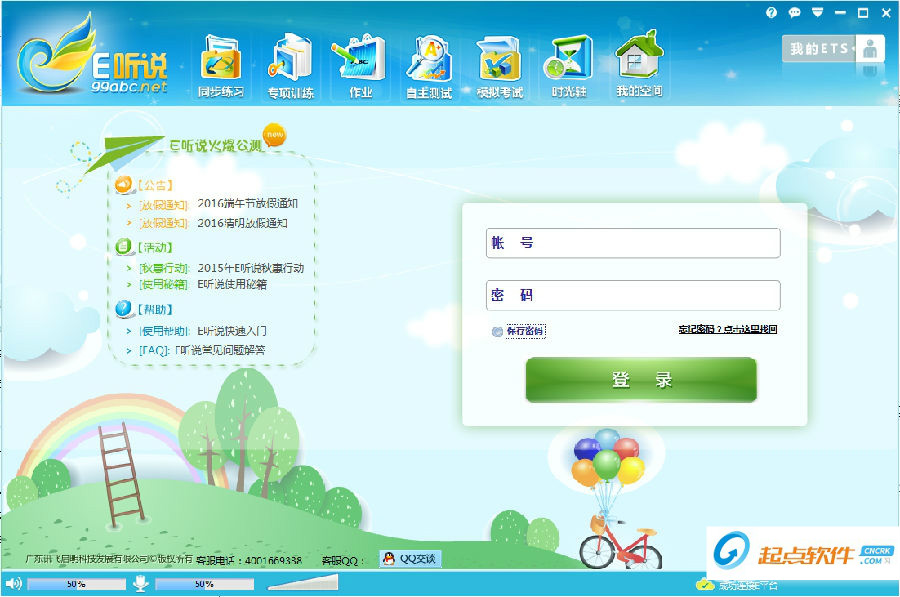Open 同步练习 module icon
900x597 pixels.
pyautogui.click(x=221, y=66)
